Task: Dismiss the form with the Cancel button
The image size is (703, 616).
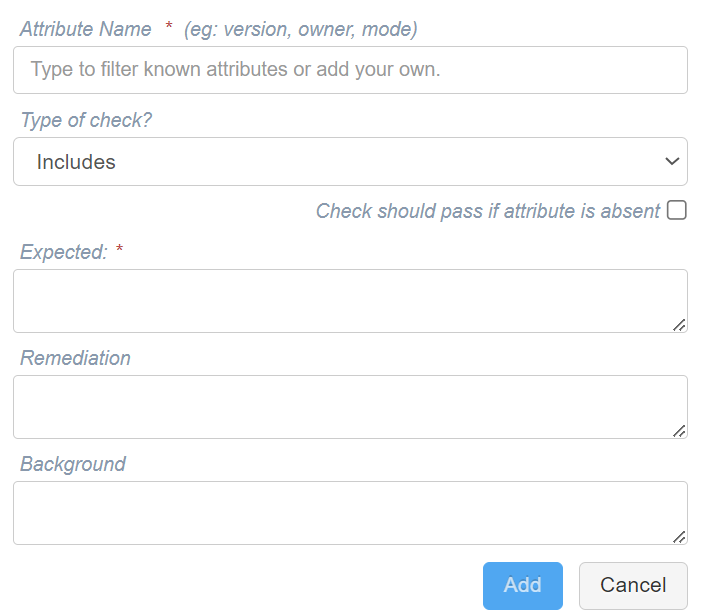Action: pos(633,586)
